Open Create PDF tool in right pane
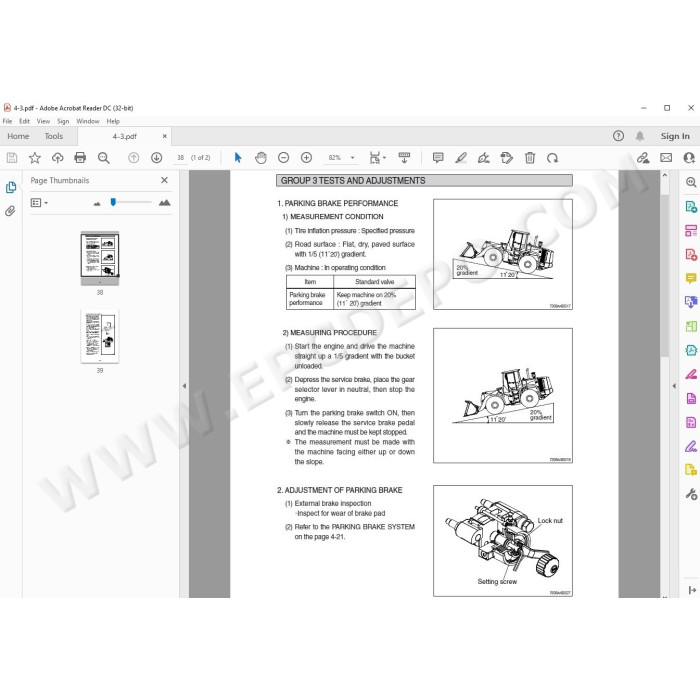This screenshot has width=700, height=700. click(x=691, y=254)
